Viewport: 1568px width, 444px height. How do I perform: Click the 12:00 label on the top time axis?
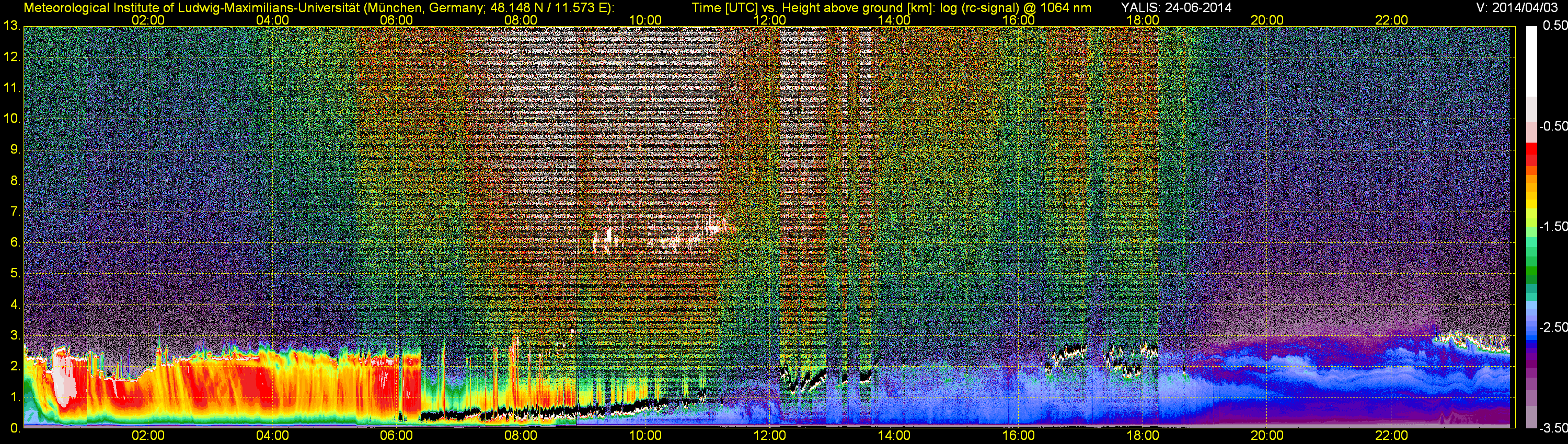[x=769, y=20]
